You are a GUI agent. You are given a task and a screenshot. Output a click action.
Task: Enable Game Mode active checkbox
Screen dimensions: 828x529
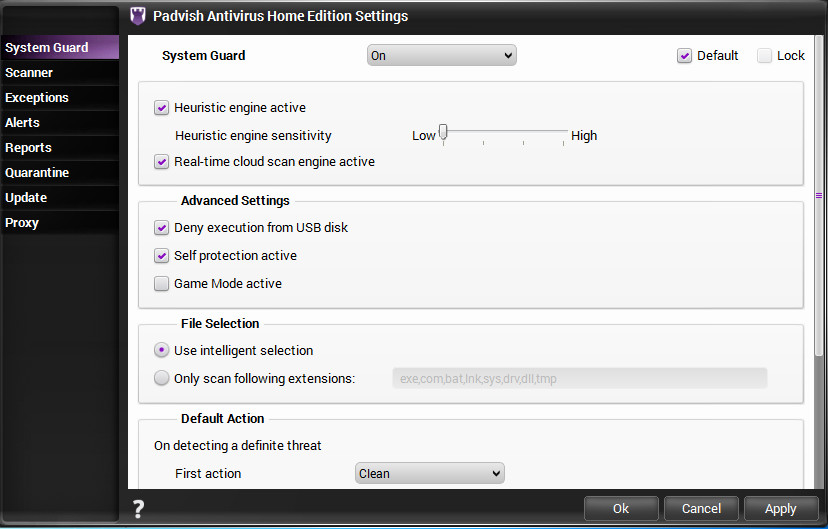coord(161,284)
